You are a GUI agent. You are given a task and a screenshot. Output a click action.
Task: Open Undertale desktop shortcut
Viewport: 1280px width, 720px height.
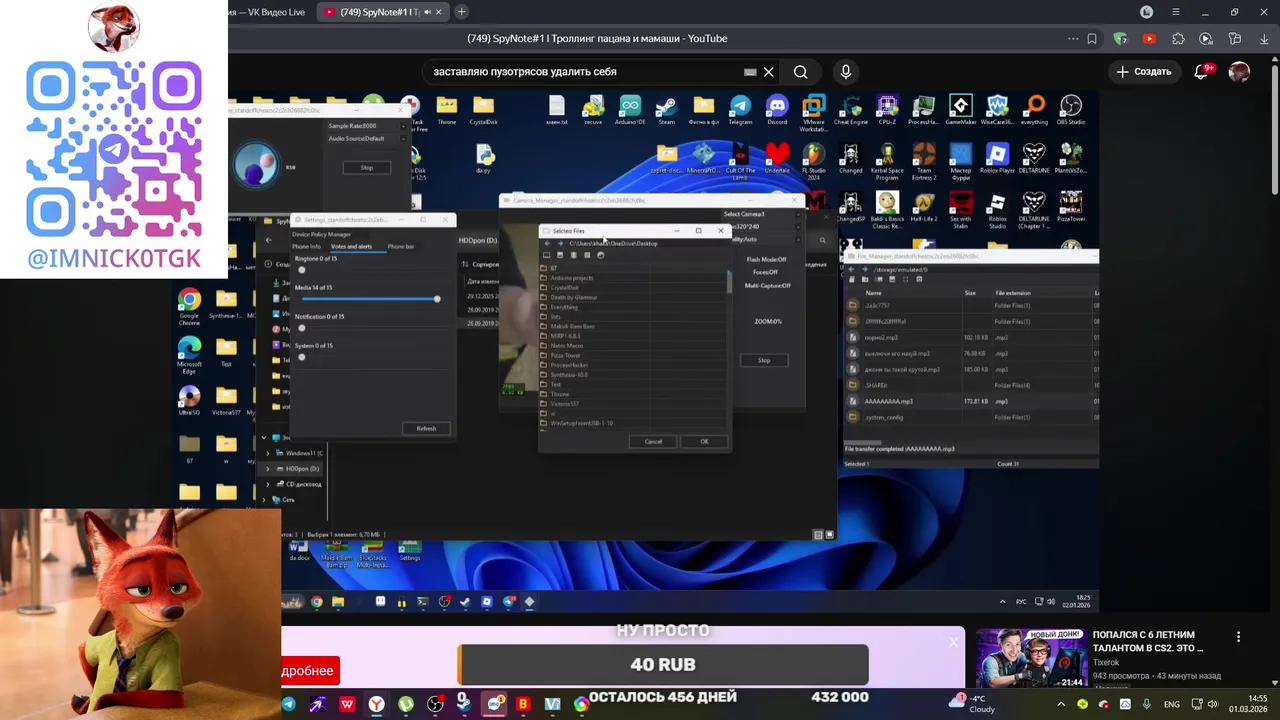pos(777,158)
